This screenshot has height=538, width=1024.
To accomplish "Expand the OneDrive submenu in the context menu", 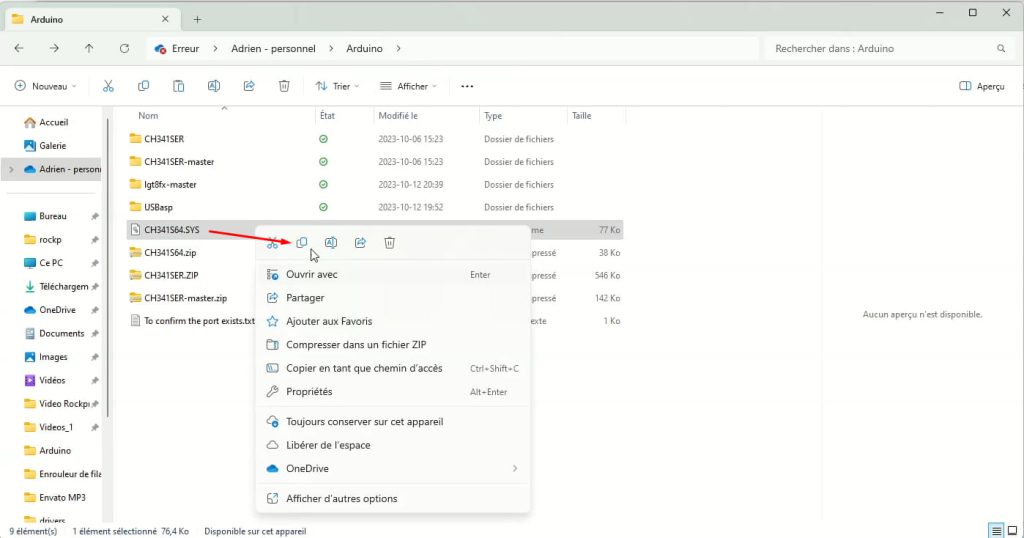I will tap(515, 468).
